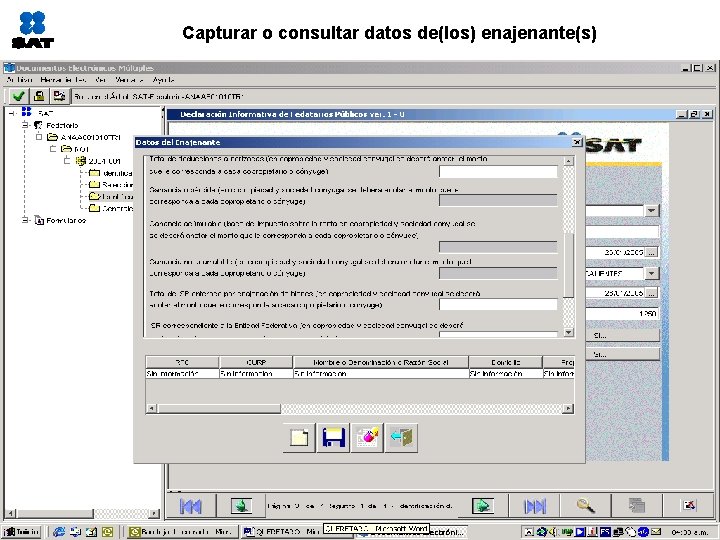The image size is (720, 540).
Task: Click the eraser clear-form icon
Action: pos(367,438)
